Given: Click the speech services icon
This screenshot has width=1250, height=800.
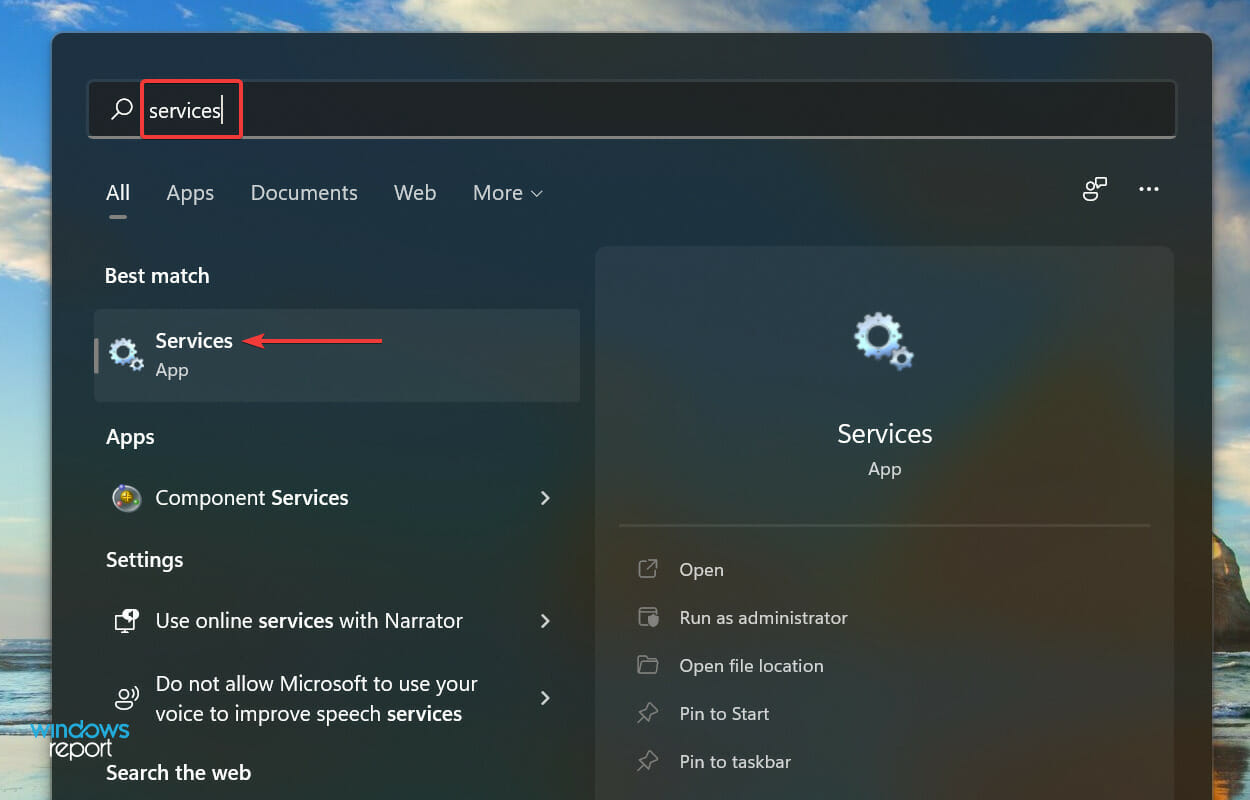Looking at the screenshot, I should pos(126,698).
